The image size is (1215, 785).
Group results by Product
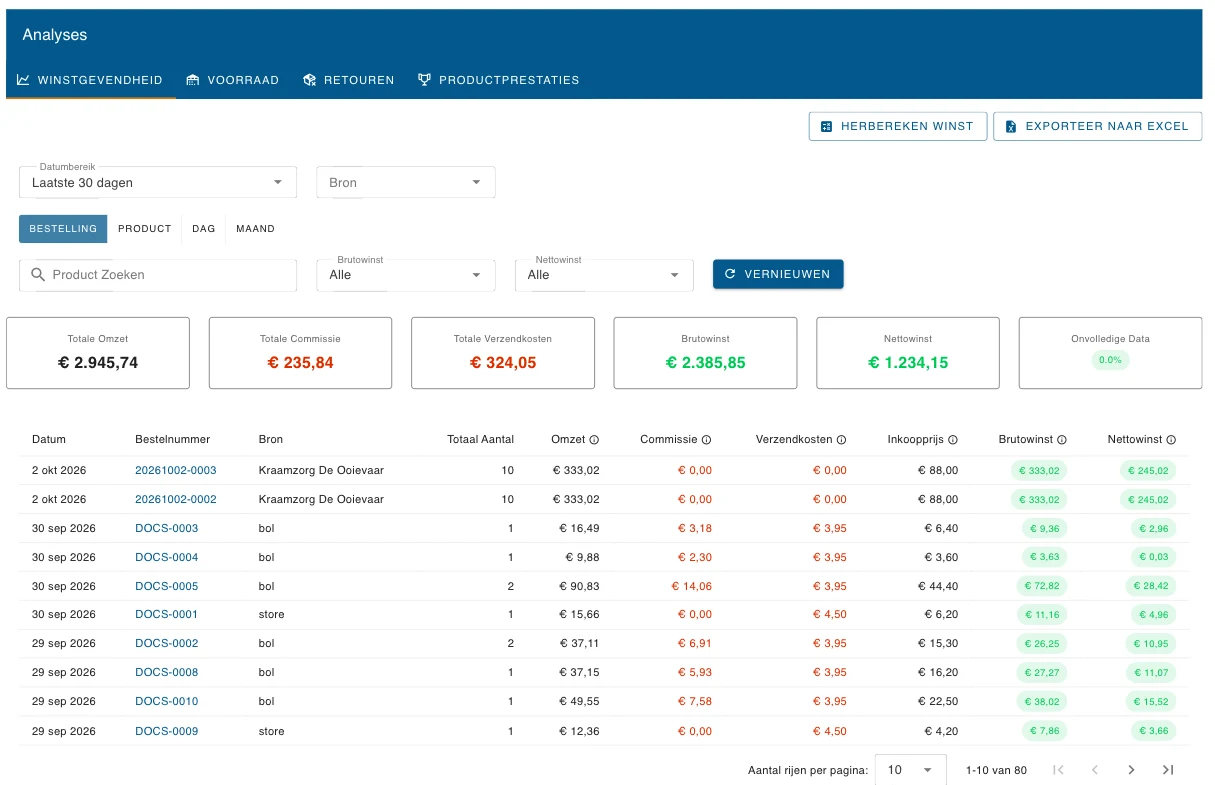(145, 229)
